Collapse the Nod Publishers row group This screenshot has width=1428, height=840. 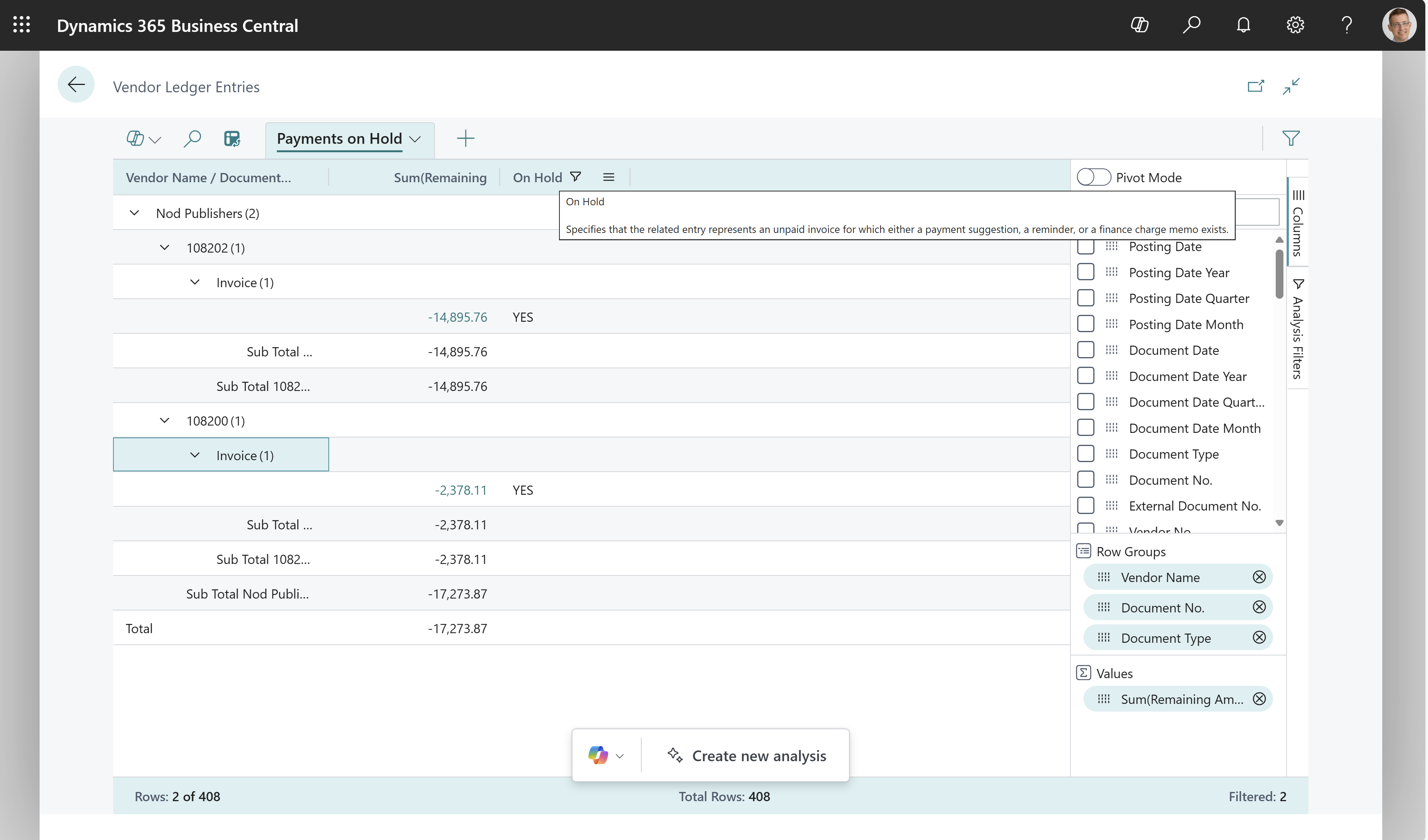tap(134, 213)
